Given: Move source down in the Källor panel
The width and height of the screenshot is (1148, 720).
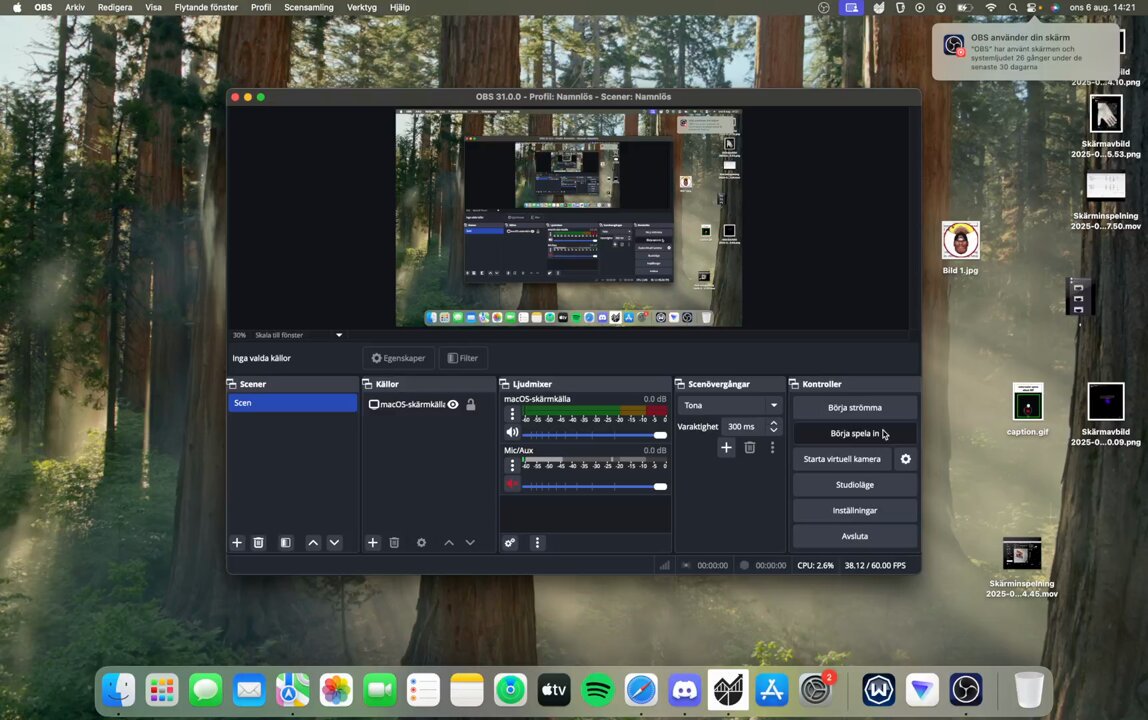Looking at the screenshot, I should 470,543.
